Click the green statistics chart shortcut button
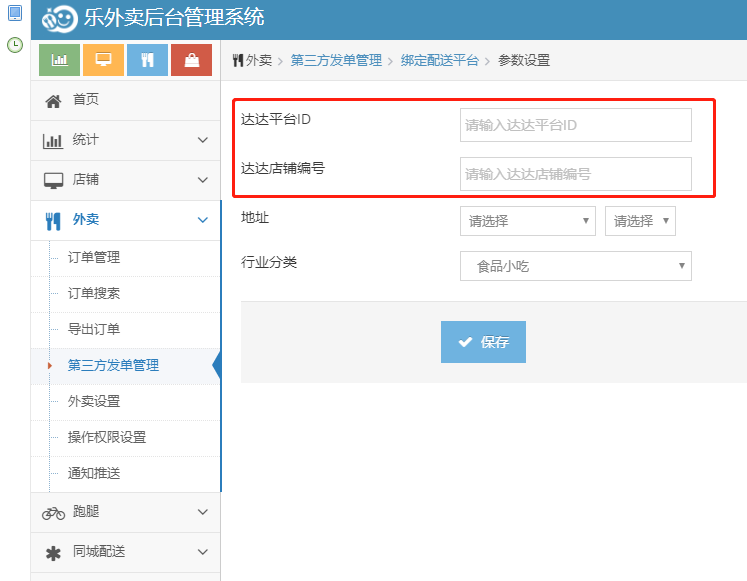 [60, 60]
